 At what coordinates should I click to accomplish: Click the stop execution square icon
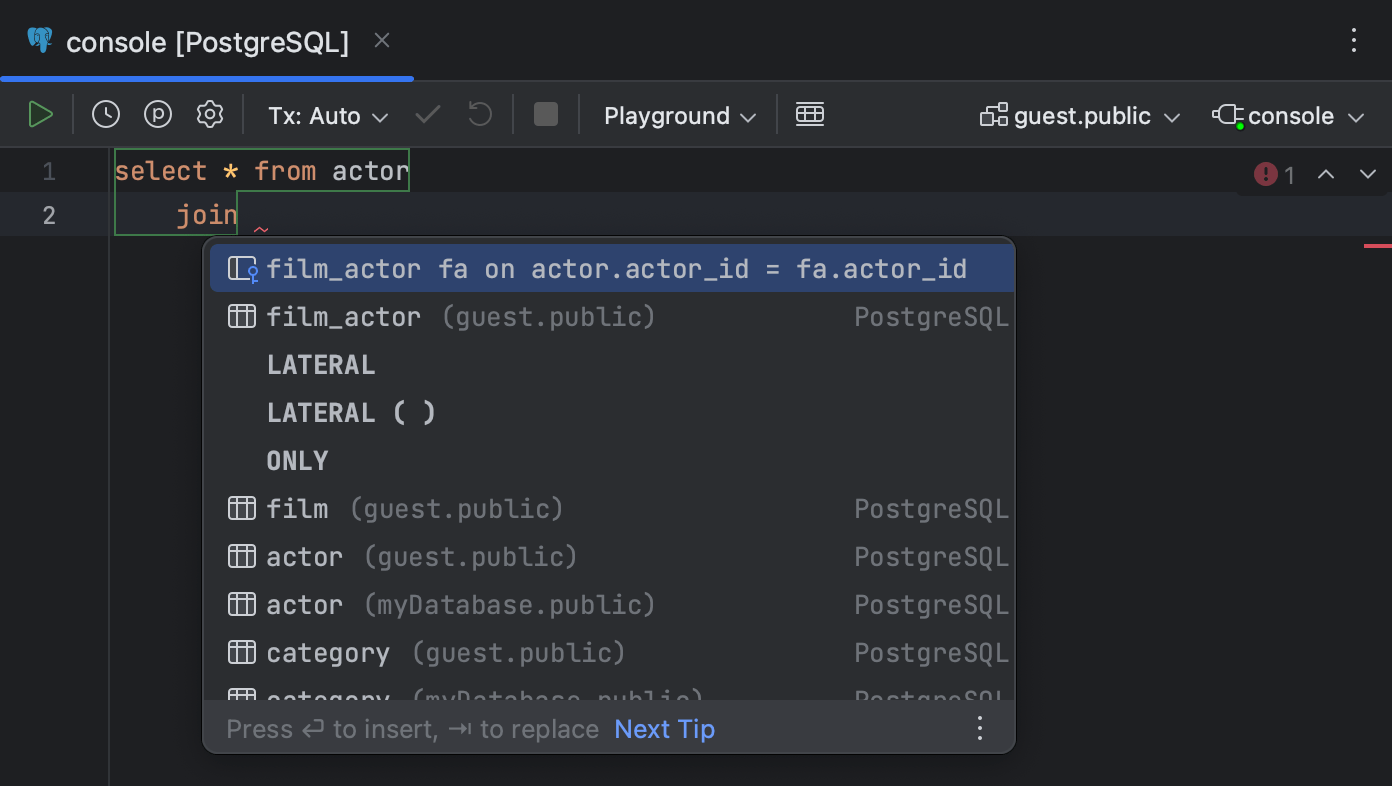(545, 114)
